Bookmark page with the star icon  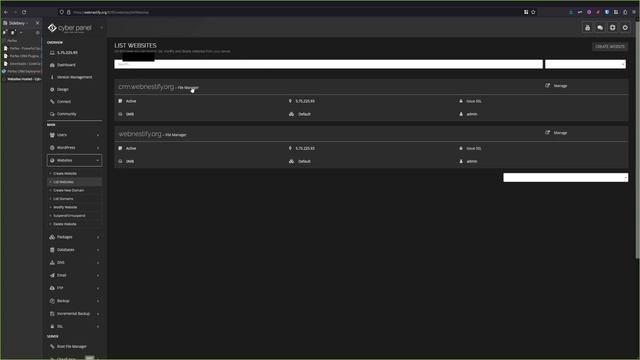point(533,12)
